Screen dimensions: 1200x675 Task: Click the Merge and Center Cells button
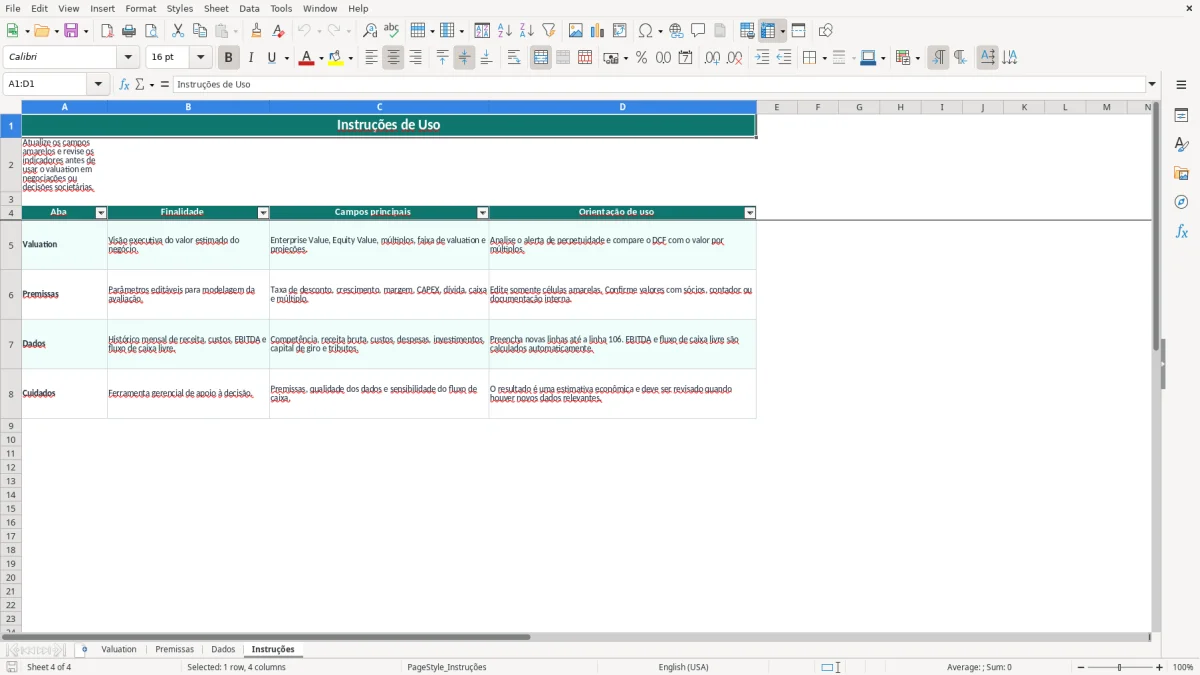(541, 58)
